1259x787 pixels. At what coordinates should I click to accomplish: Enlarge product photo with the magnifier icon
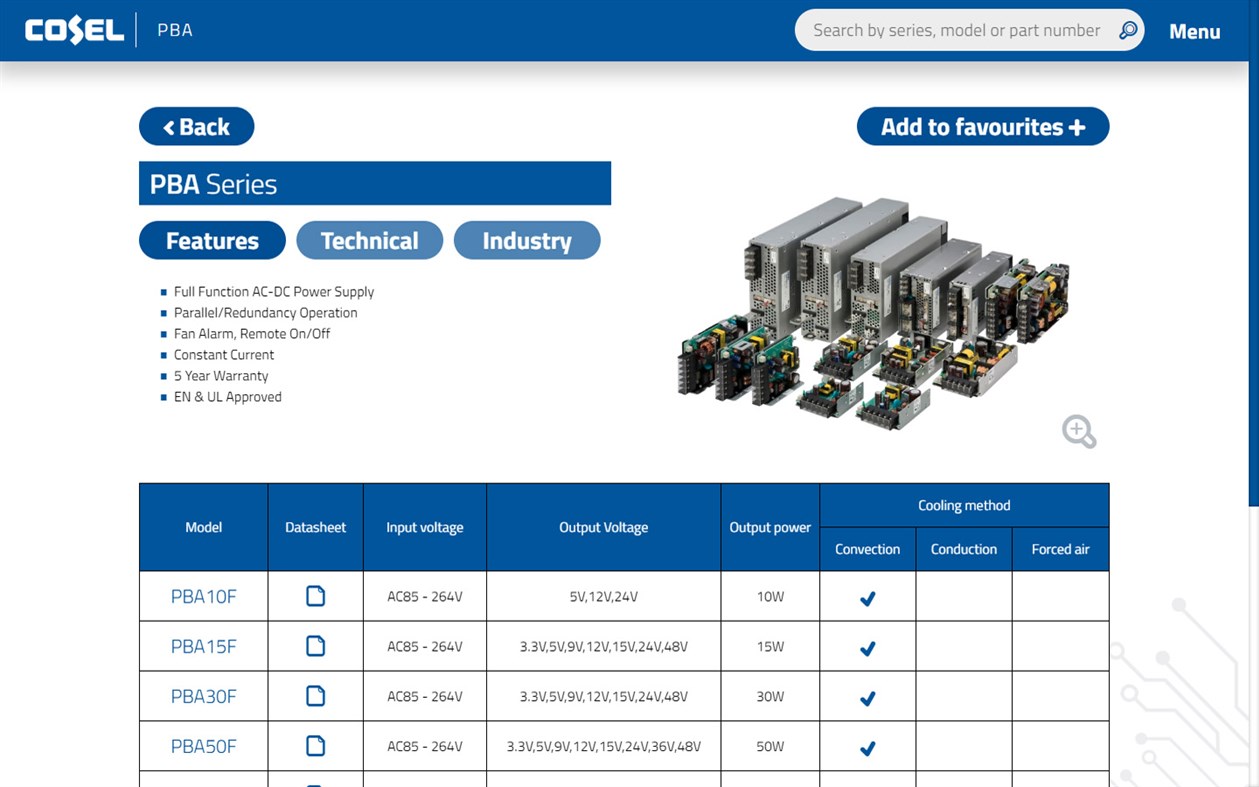click(1078, 431)
